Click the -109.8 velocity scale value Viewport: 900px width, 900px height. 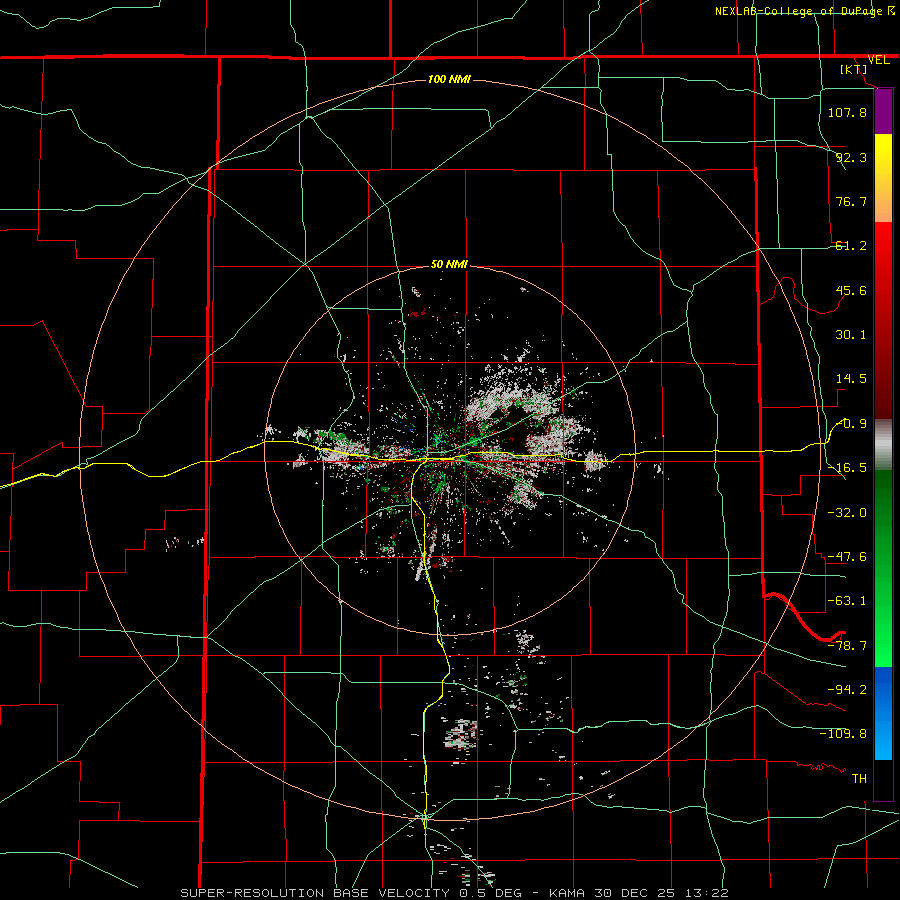[x=843, y=734]
